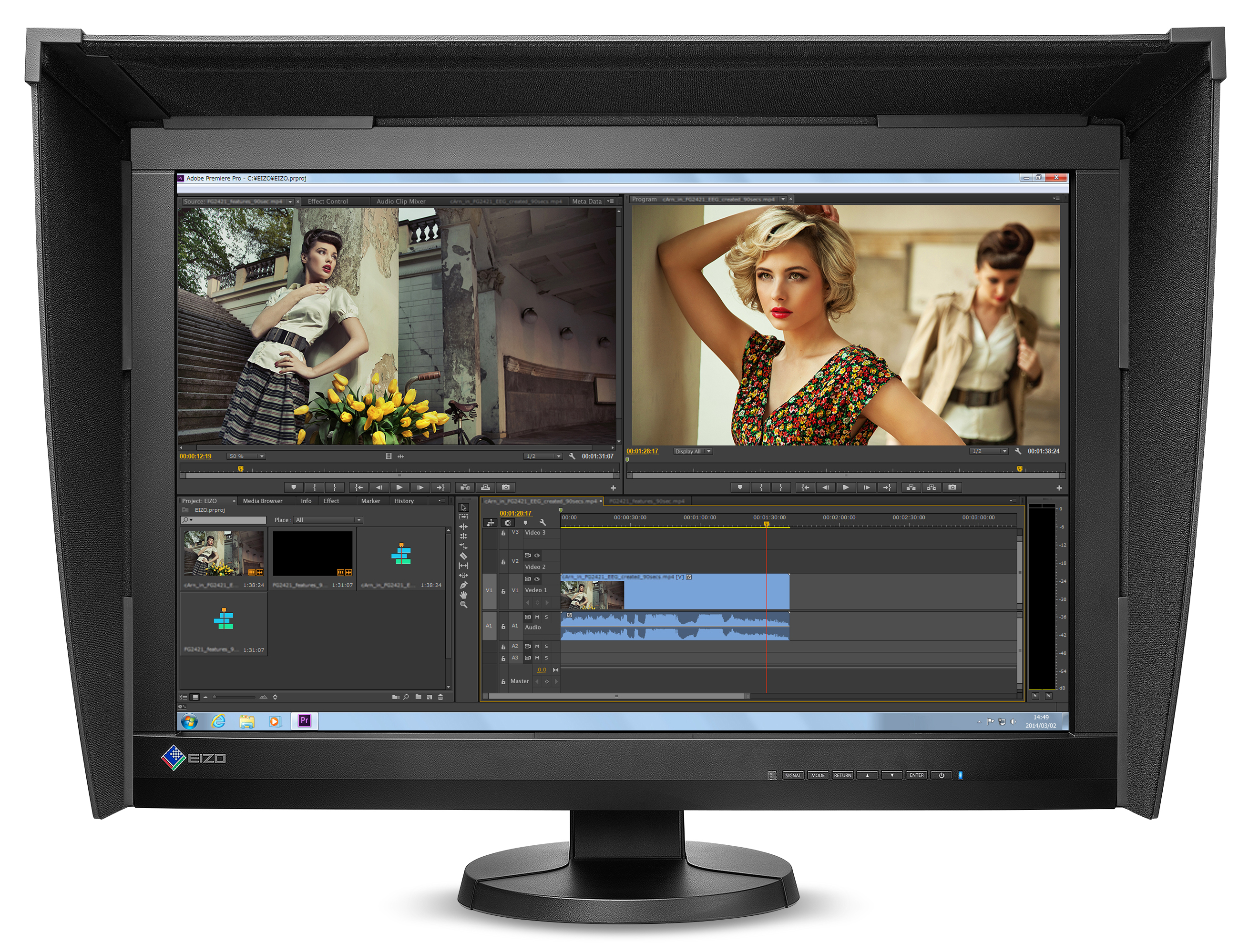Open Source monitor 1/2 resolution dropdown
1249x952 pixels.
click(x=543, y=456)
